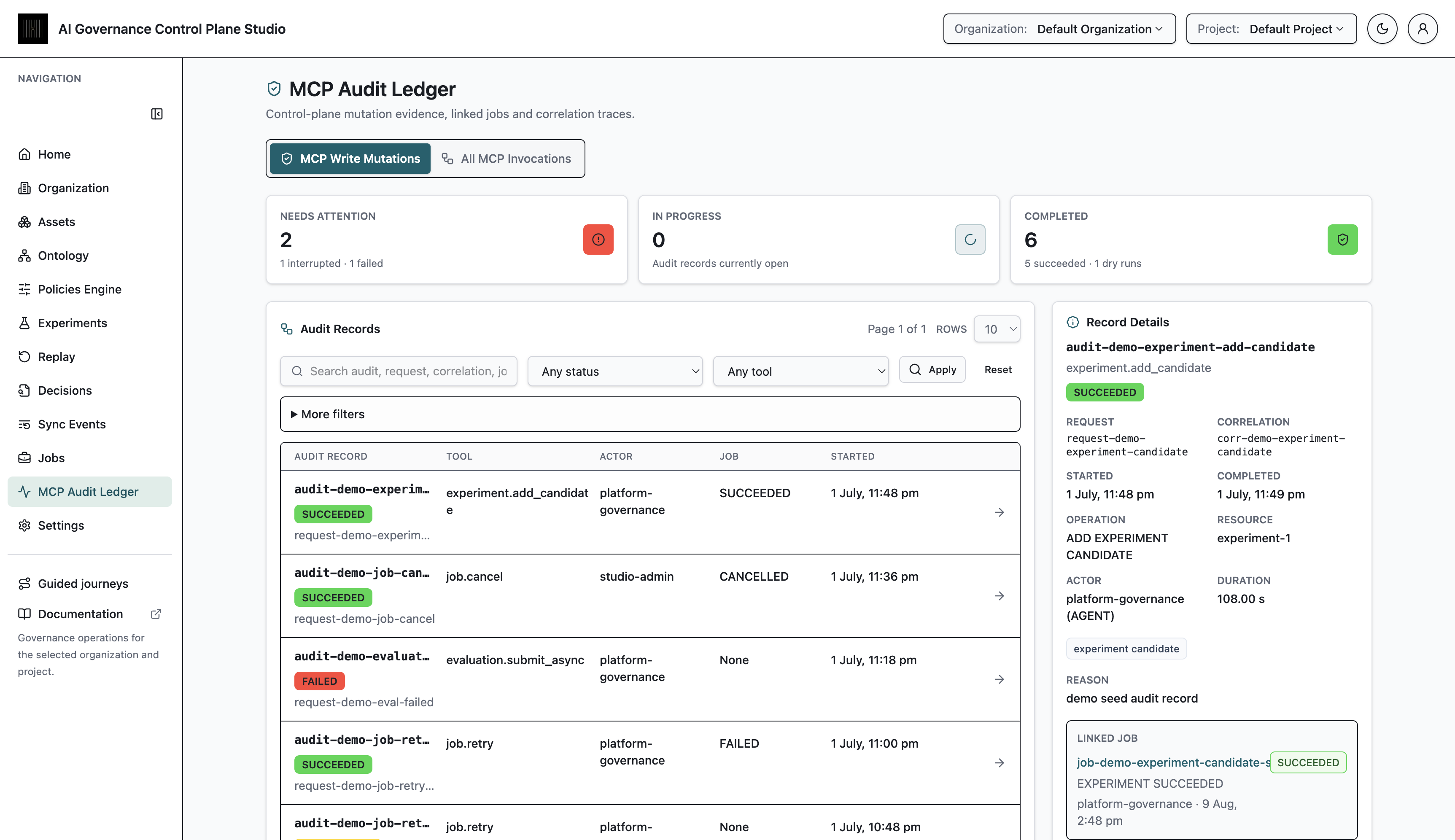Click the Ontology hierarchy icon
The width and height of the screenshot is (1455, 840).
24,256
